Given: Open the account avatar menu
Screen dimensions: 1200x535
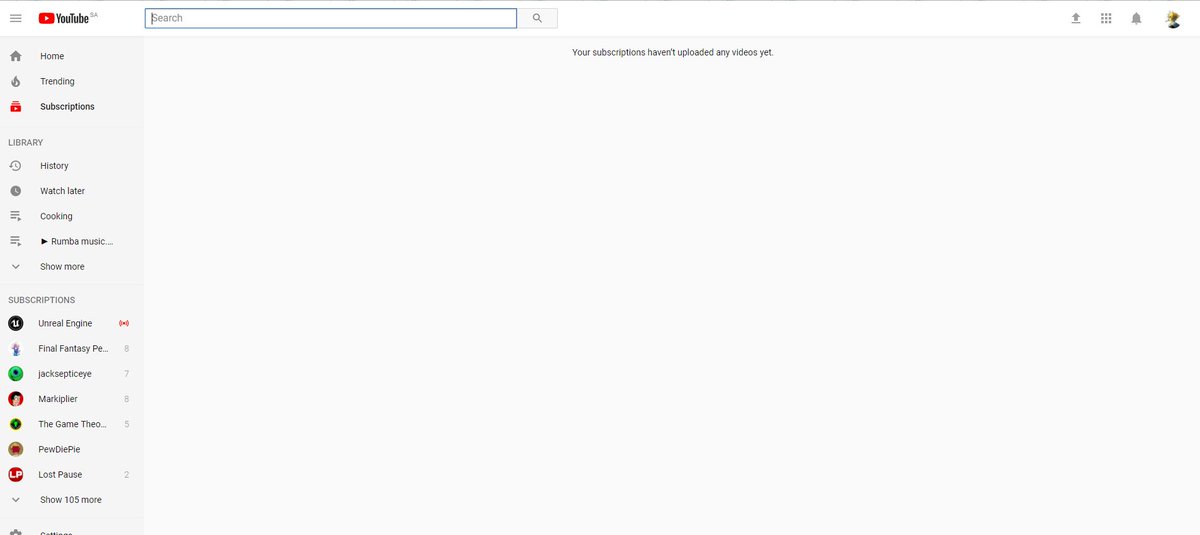Looking at the screenshot, I should [1173, 18].
